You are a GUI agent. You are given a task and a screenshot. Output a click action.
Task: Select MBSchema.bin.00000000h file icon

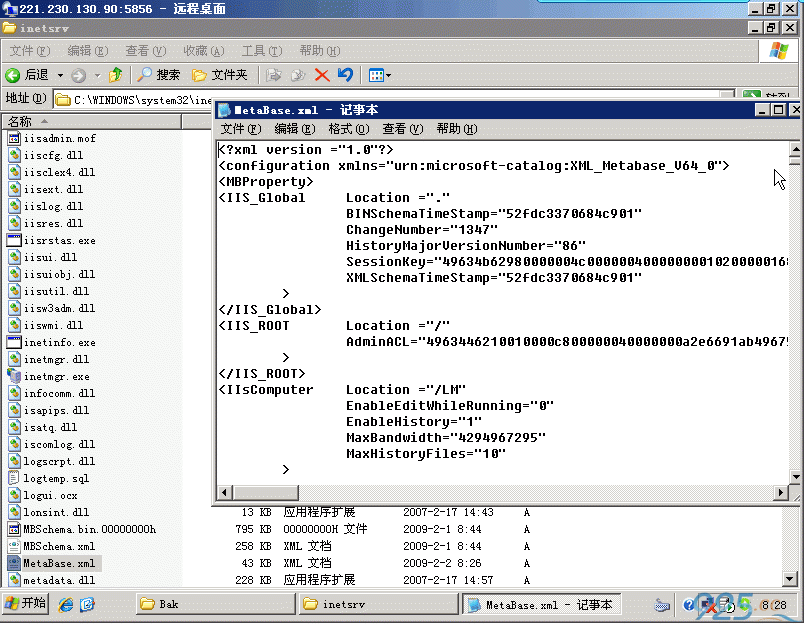point(14,530)
